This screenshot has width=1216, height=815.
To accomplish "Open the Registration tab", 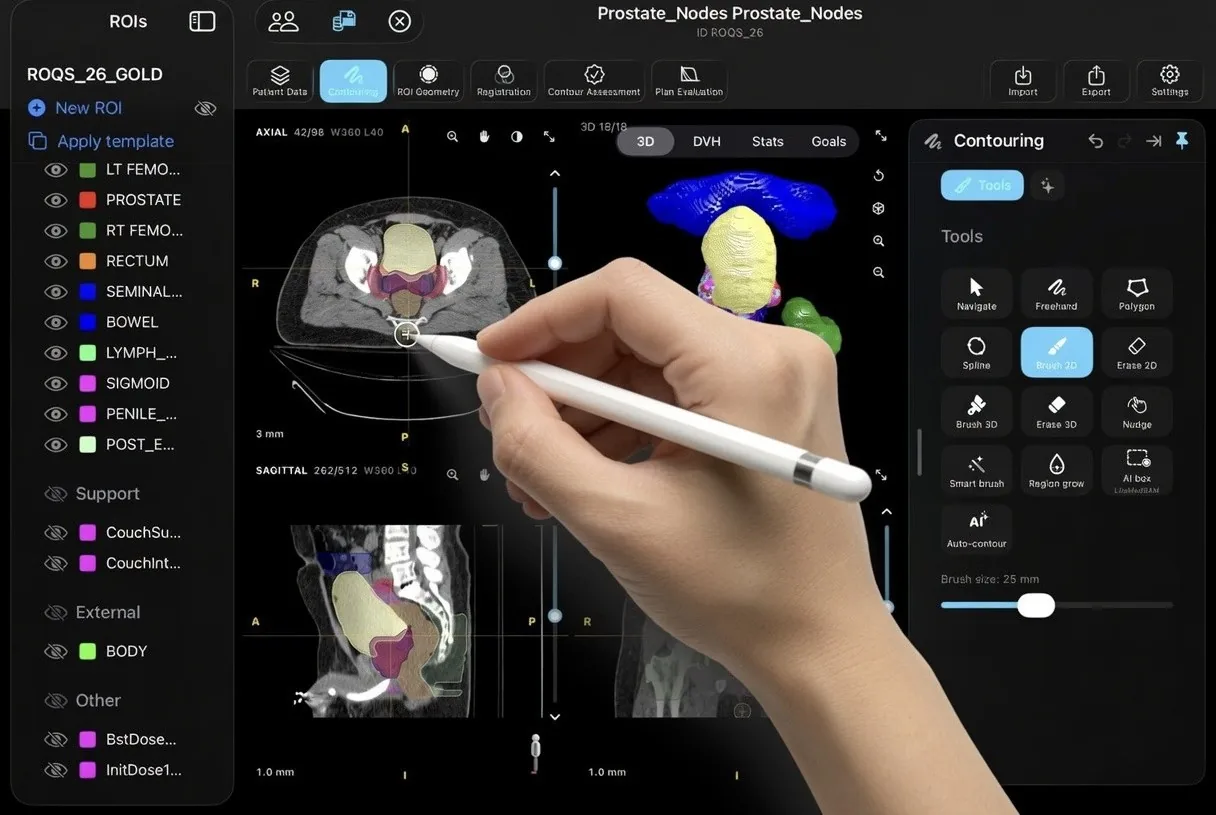I will click(x=504, y=81).
